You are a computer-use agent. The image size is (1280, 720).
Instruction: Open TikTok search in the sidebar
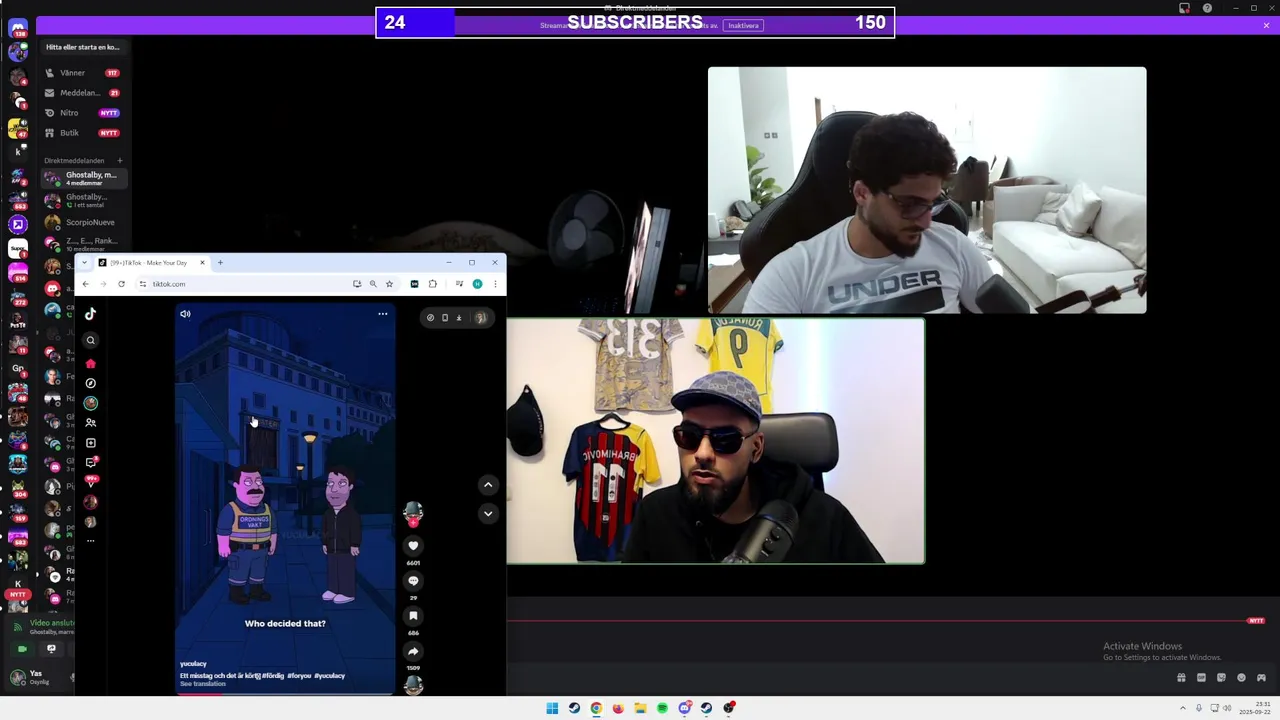click(x=90, y=340)
